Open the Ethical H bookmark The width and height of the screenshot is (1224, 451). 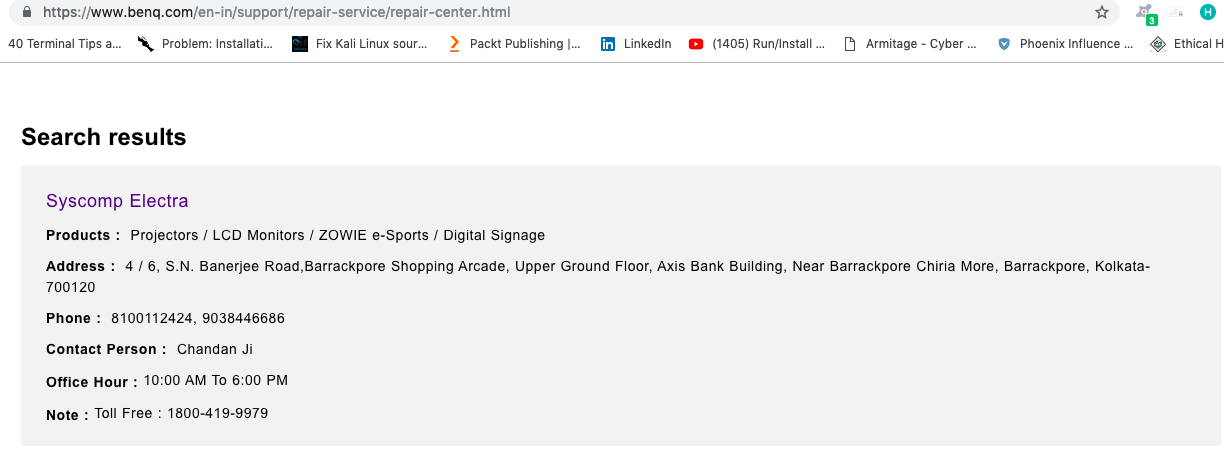tap(1187, 44)
